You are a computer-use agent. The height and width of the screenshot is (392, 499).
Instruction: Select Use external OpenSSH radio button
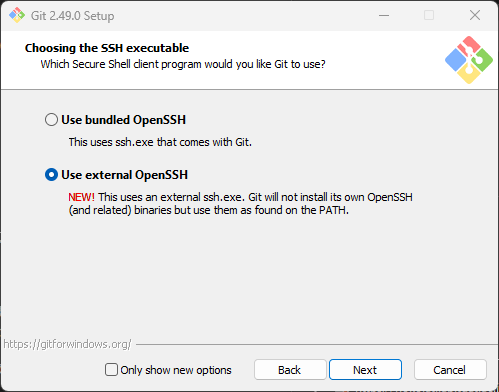tap(51, 175)
